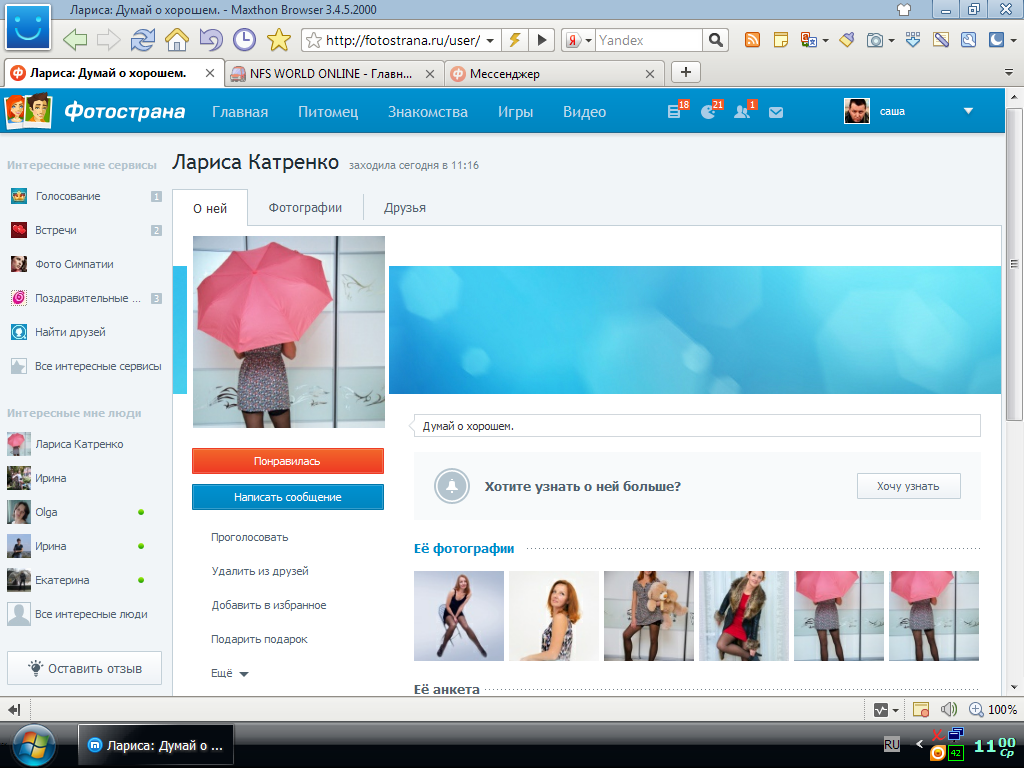
Task: Go to the browser home page
Action: pyautogui.click(x=177, y=40)
